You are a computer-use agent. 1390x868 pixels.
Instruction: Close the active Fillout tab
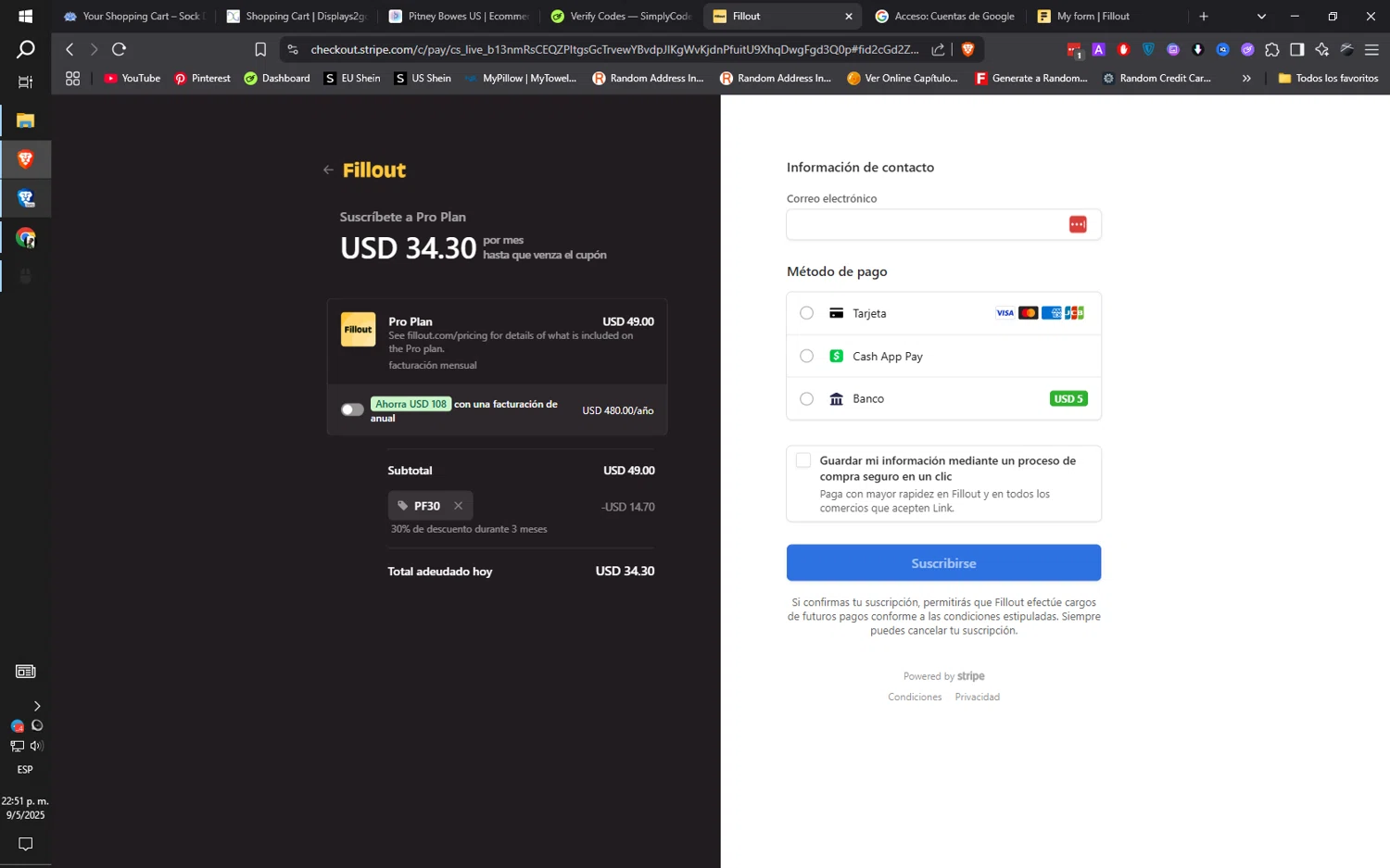[849, 16]
